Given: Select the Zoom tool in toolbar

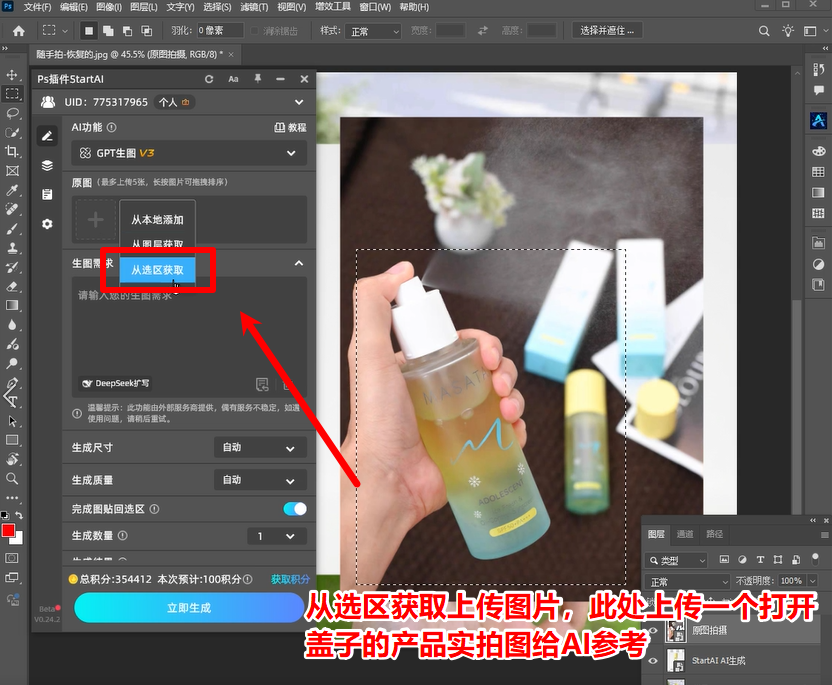Looking at the screenshot, I should coord(12,479).
